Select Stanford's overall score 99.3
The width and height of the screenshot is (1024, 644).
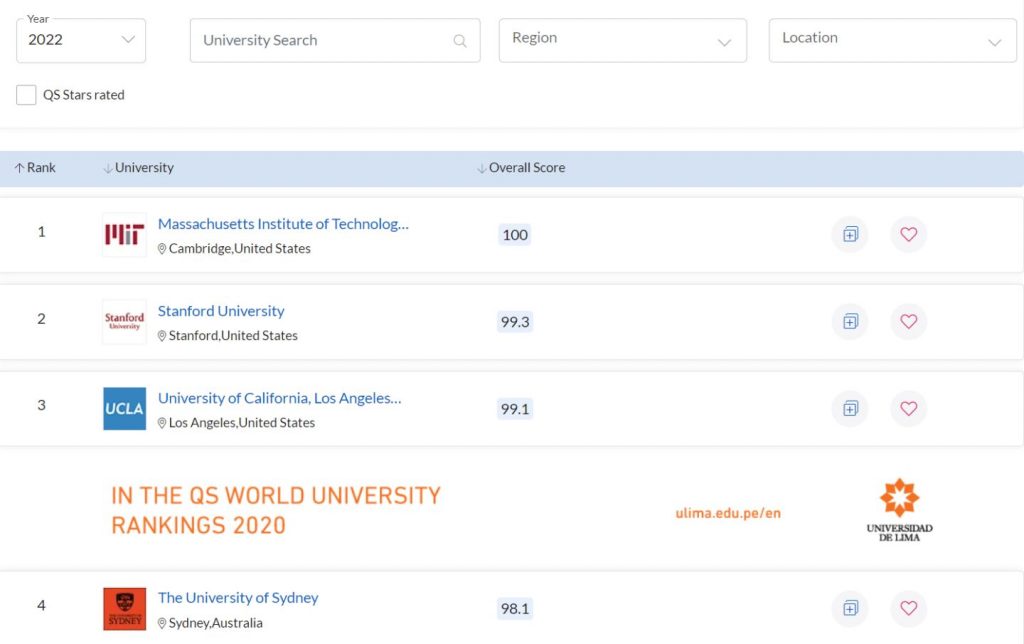515,321
